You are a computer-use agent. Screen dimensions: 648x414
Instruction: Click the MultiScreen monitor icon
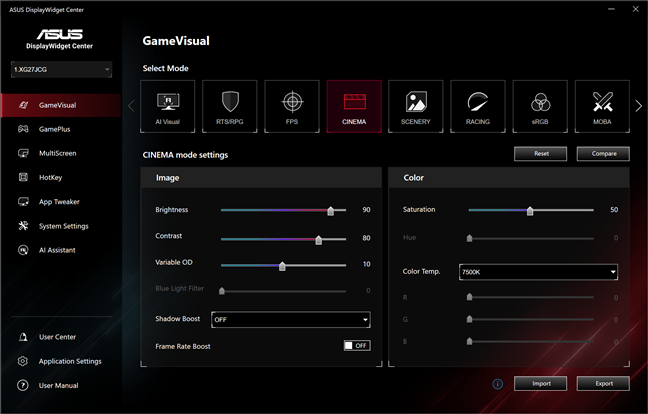click(23, 153)
